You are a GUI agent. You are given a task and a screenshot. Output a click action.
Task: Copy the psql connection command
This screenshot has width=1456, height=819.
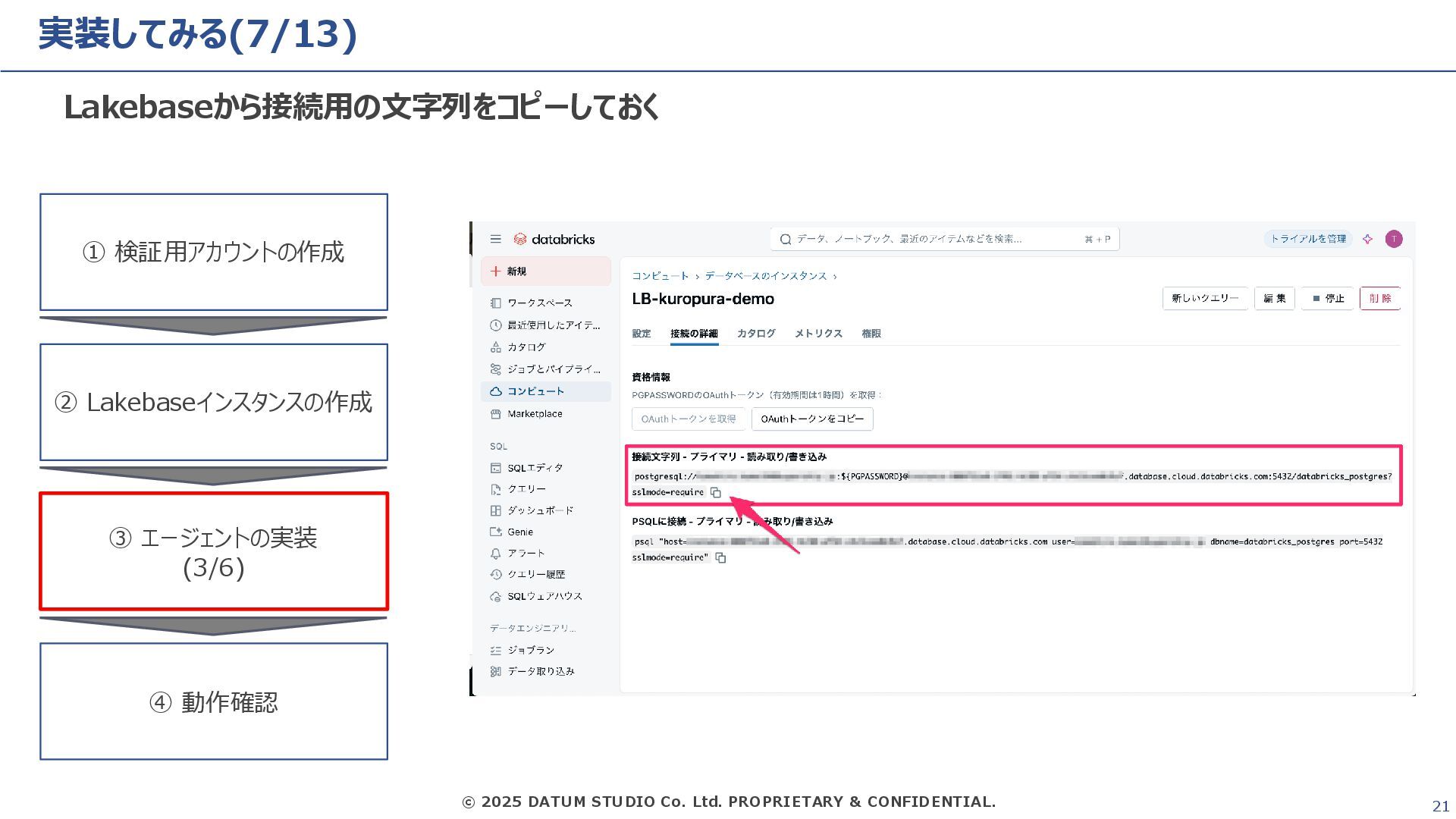click(720, 557)
